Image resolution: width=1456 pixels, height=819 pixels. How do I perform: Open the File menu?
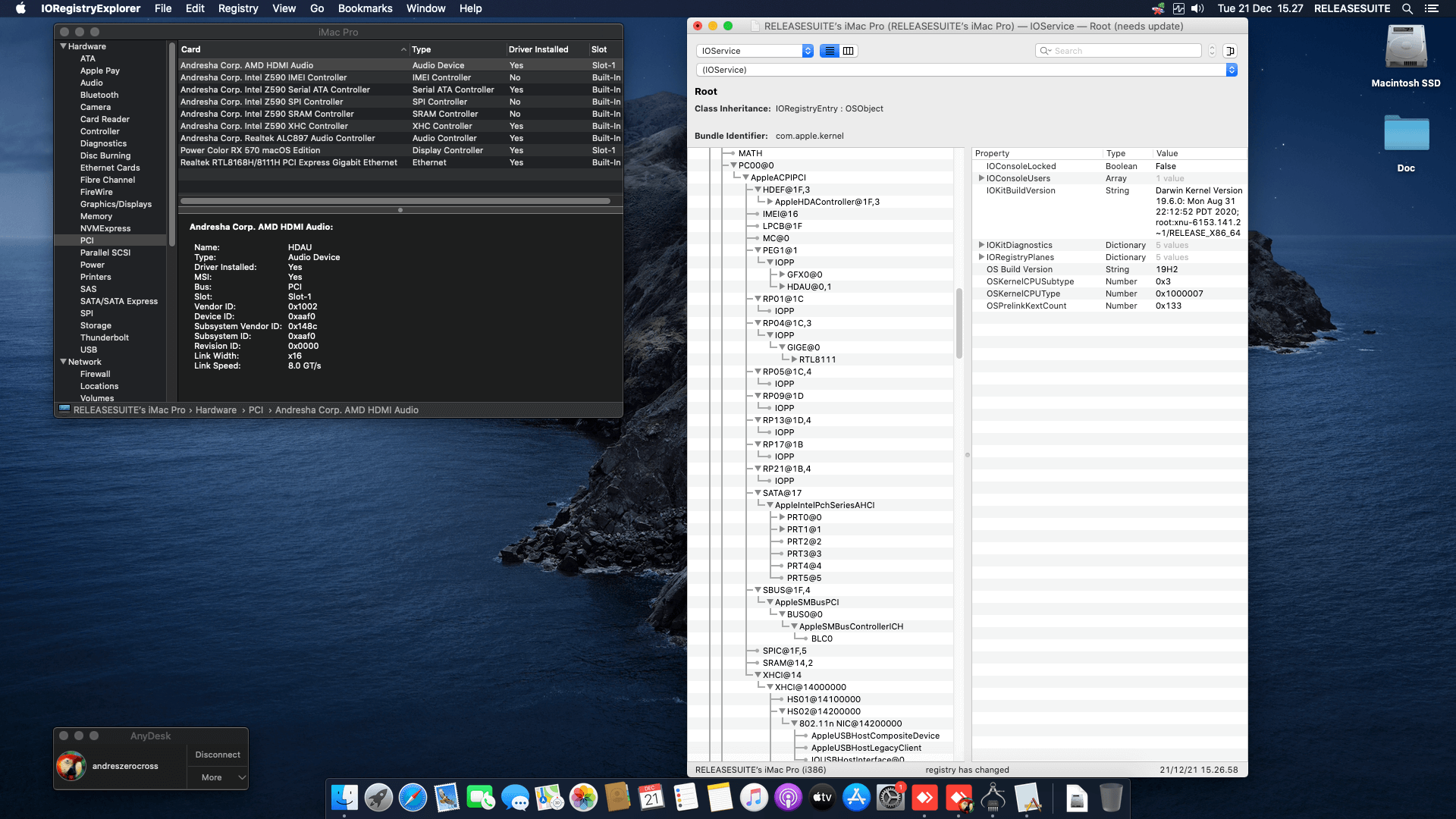[163, 8]
